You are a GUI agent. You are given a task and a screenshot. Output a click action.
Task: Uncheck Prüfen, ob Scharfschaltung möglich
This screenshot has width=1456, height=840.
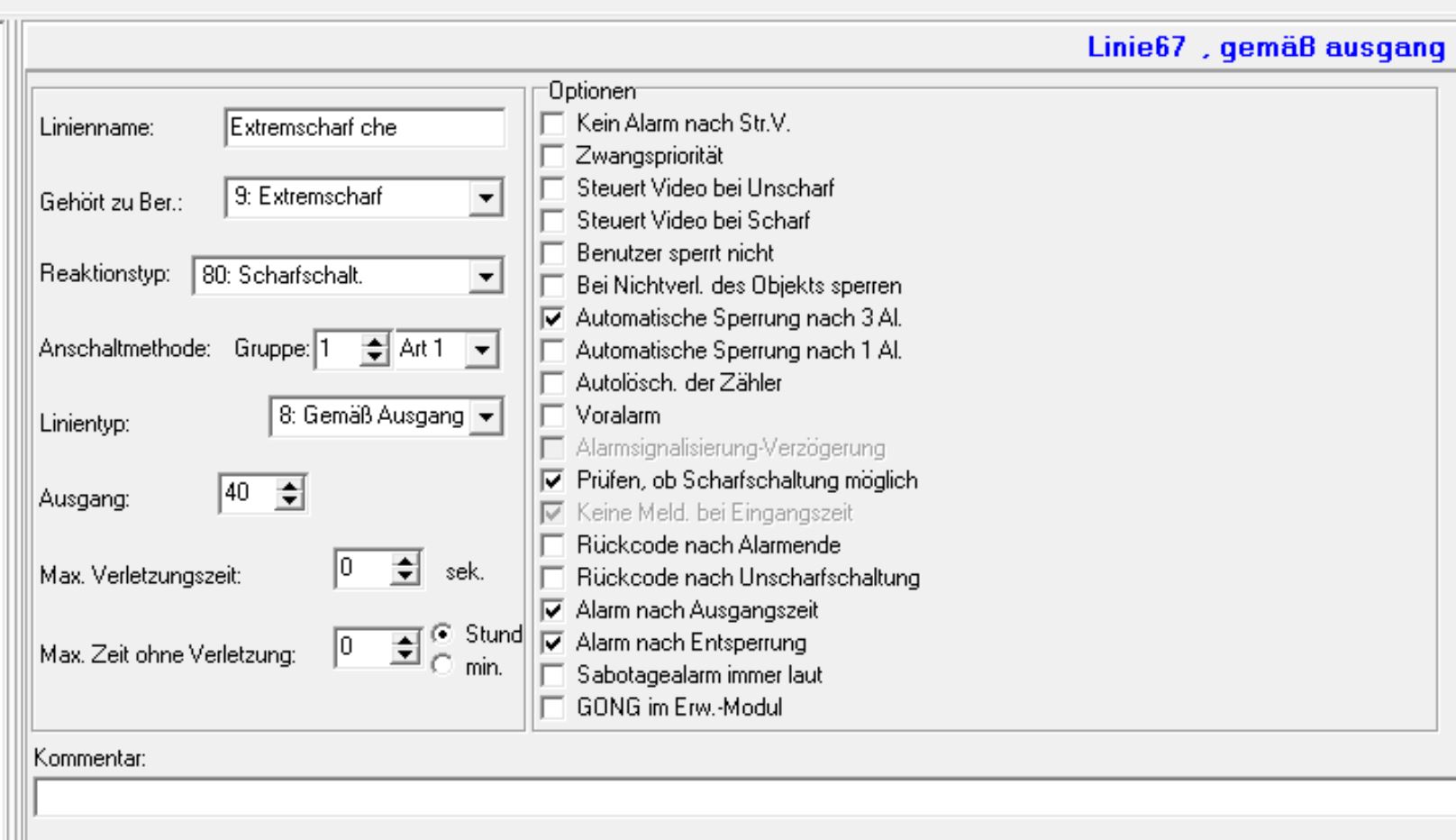(552, 480)
